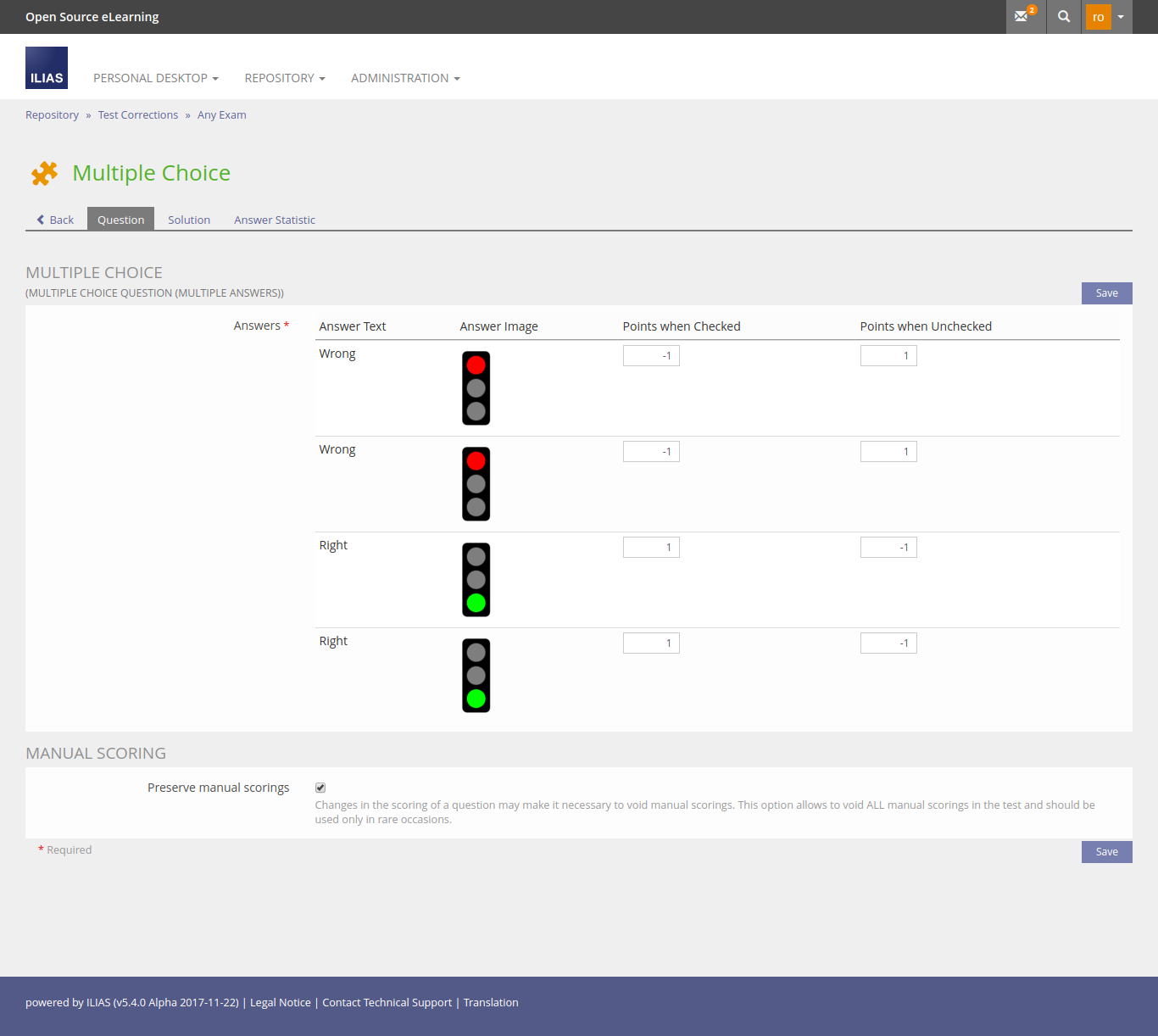
Task: Open the Answer Statistic tab
Action: (275, 220)
